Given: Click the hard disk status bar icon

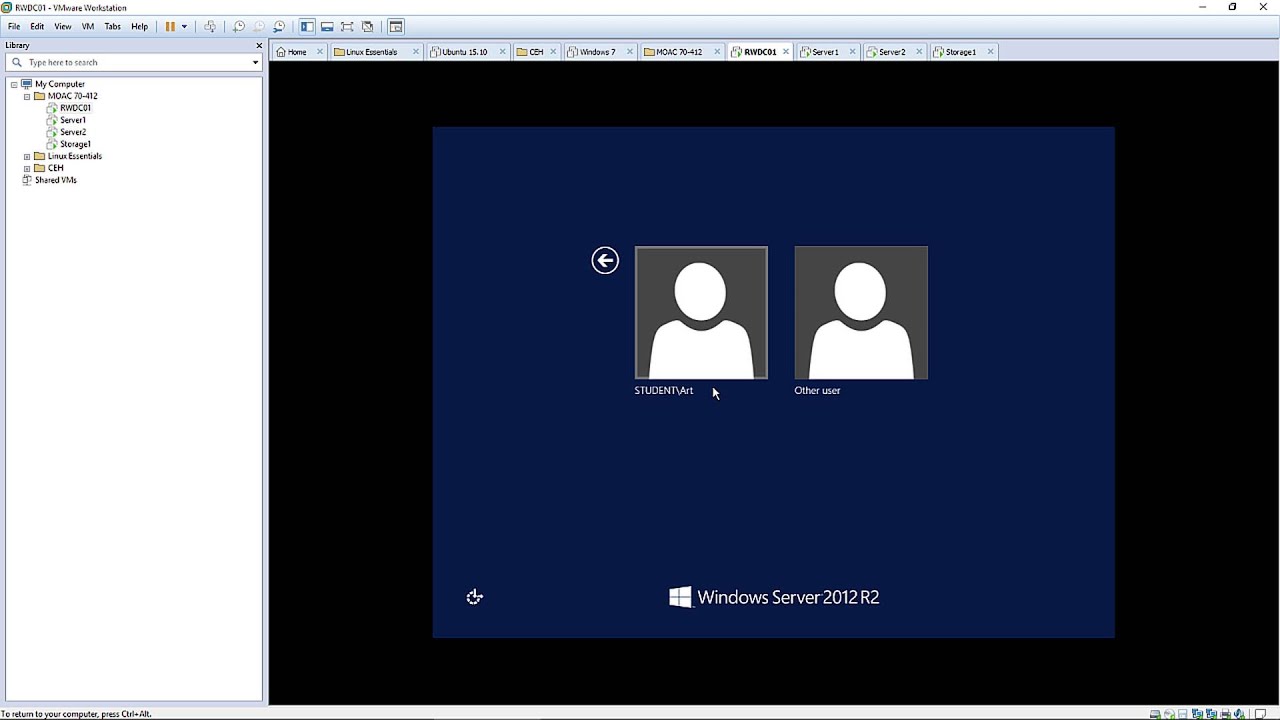Looking at the screenshot, I should (1155, 714).
